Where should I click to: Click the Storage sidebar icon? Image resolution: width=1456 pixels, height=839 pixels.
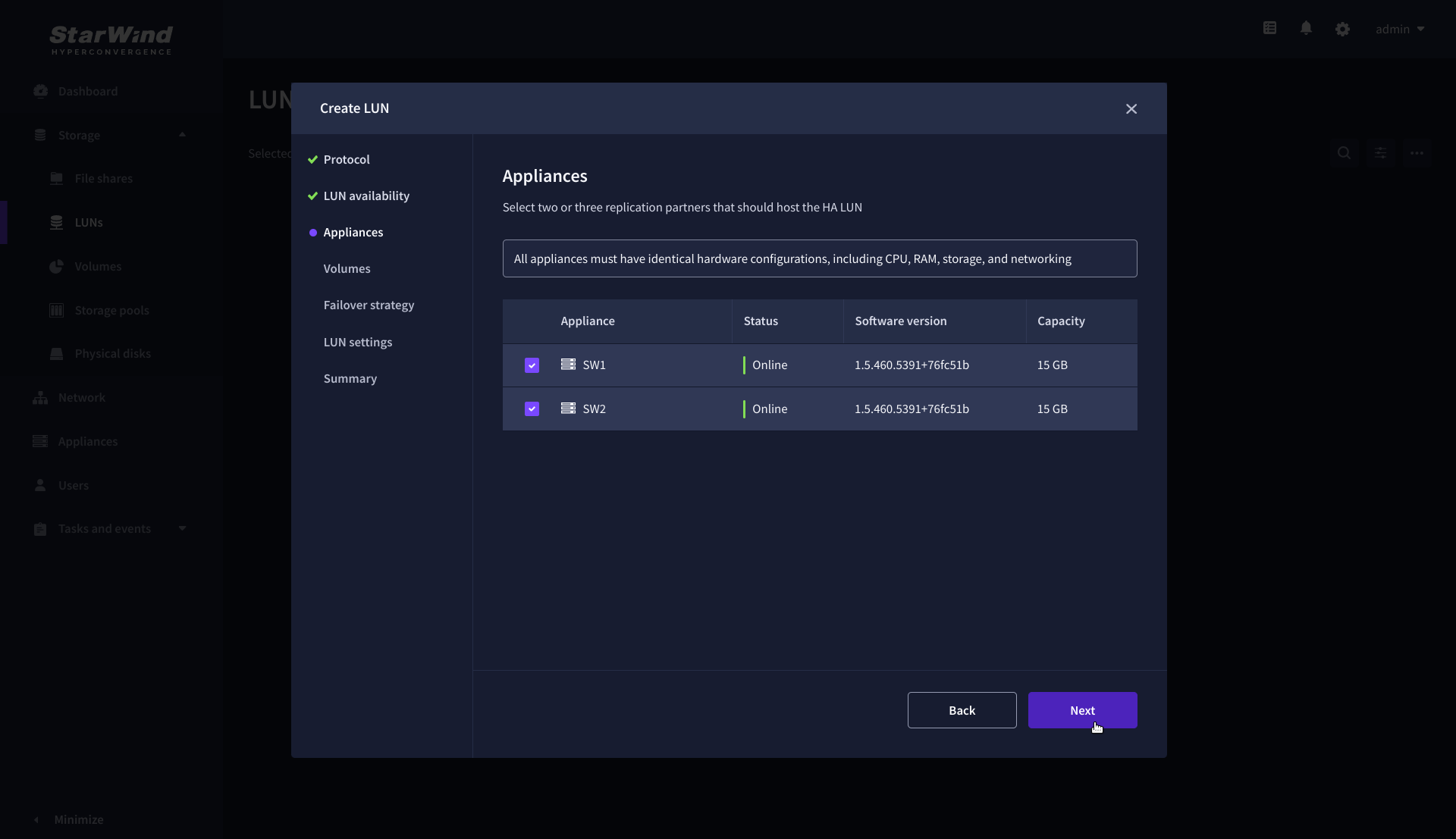coord(40,135)
